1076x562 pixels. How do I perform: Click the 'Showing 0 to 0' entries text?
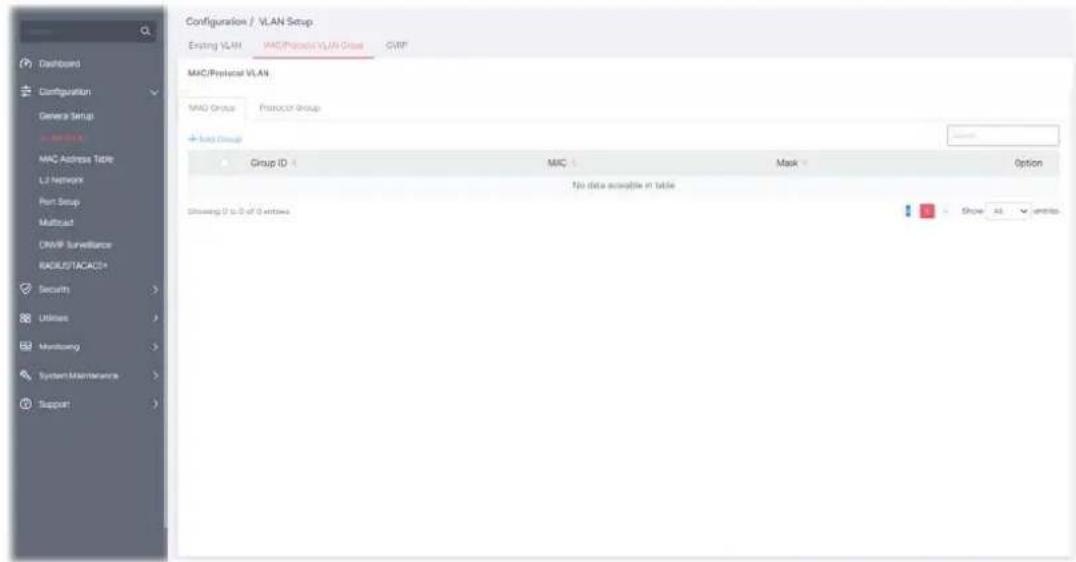[x=238, y=211]
